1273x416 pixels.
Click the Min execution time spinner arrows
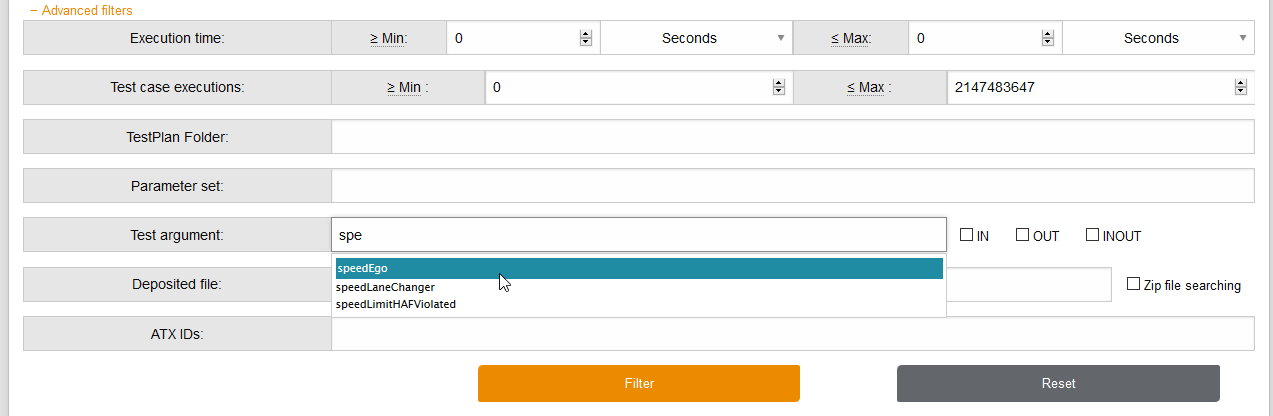586,38
